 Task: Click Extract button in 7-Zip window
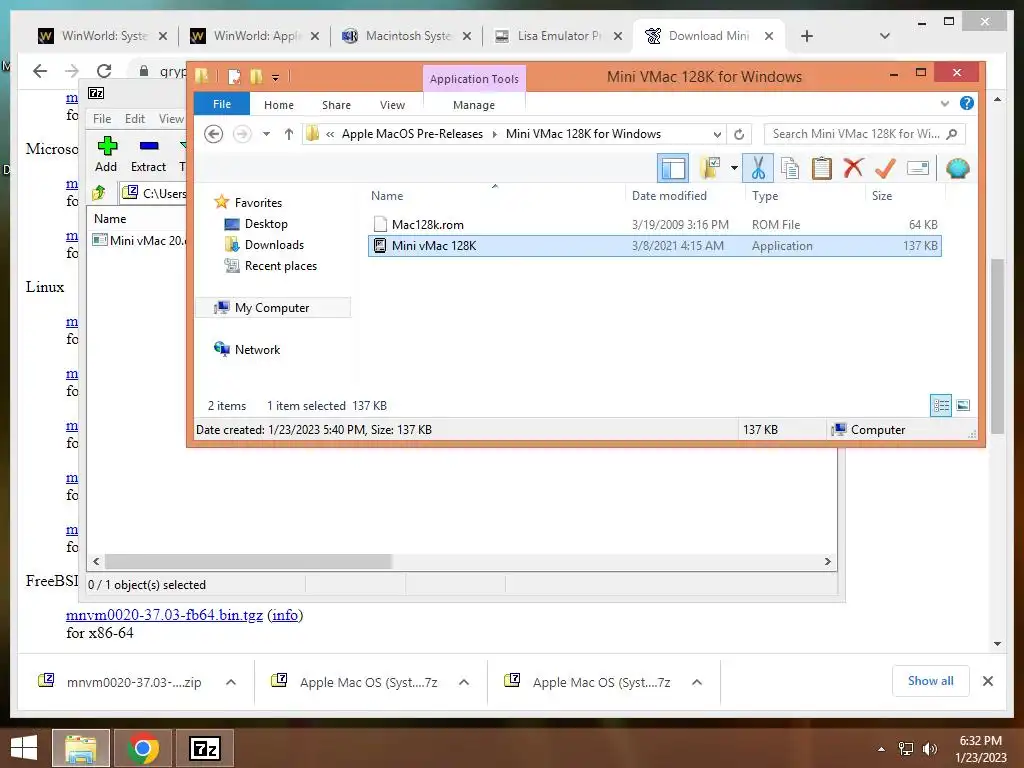[x=149, y=155]
